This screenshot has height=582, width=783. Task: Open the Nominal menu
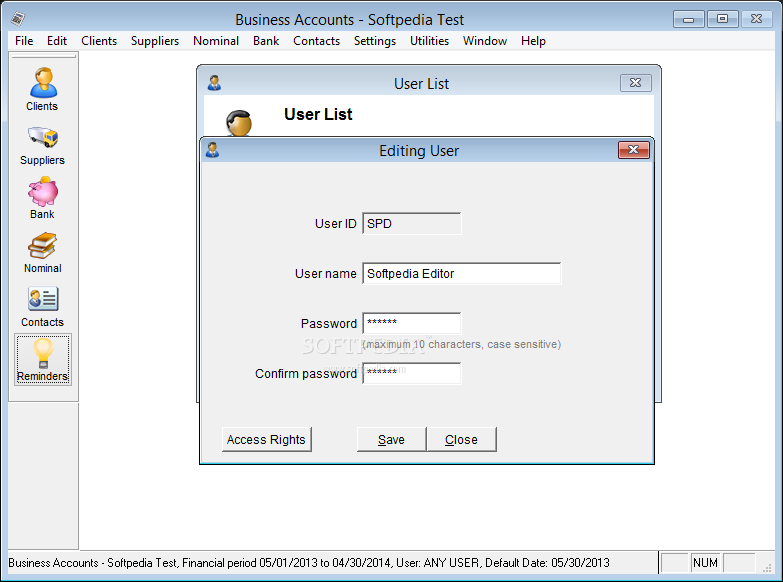point(216,41)
